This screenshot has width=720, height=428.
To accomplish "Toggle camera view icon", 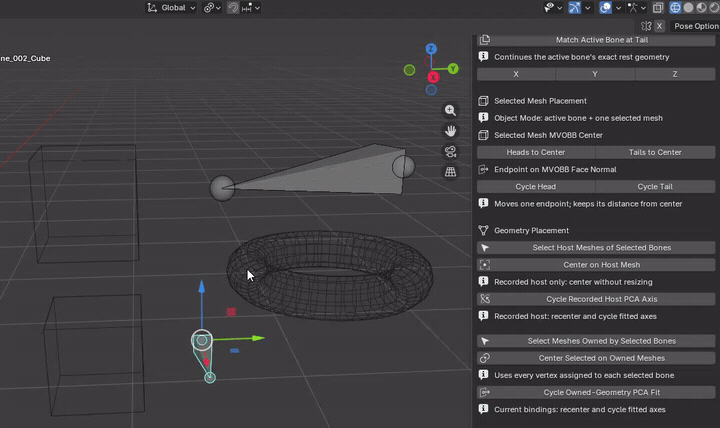I will click(x=450, y=152).
